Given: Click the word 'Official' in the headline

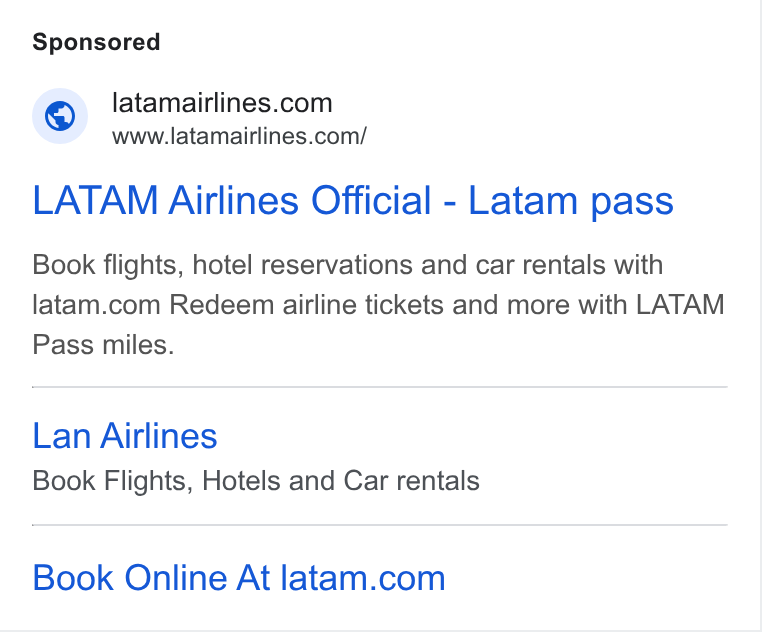Looking at the screenshot, I should (x=371, y=200).
